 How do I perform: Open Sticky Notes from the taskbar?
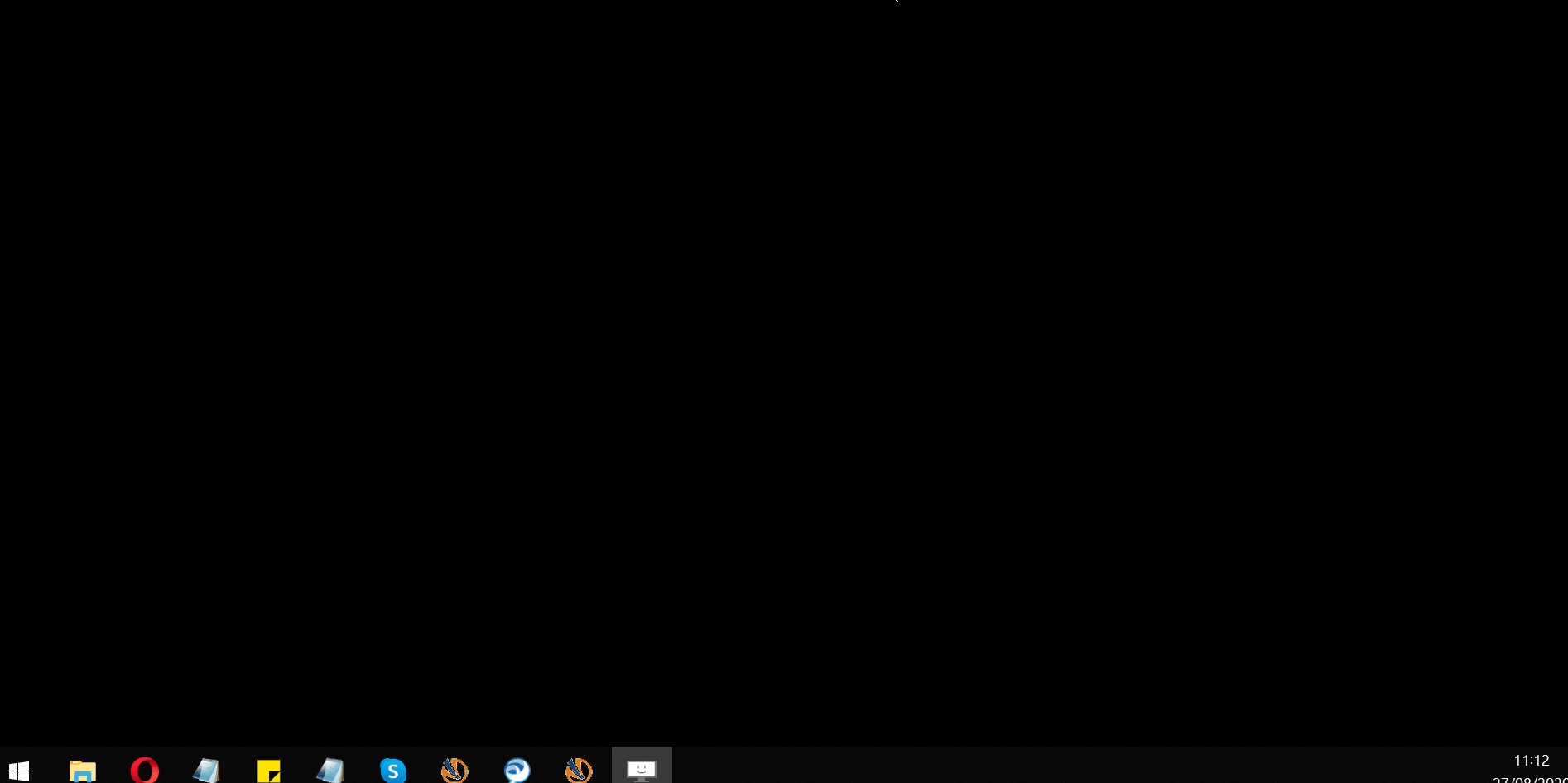coord(268,770)
